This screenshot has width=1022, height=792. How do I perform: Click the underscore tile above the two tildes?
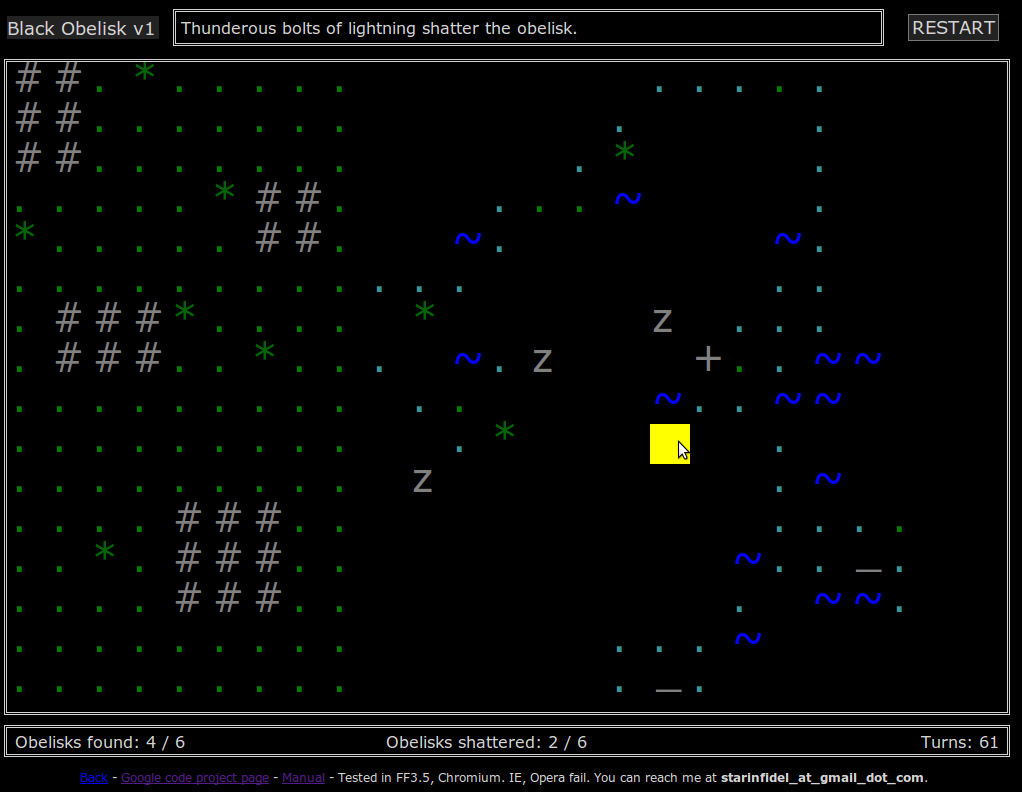pyautogui.click(x=868, y=570)
